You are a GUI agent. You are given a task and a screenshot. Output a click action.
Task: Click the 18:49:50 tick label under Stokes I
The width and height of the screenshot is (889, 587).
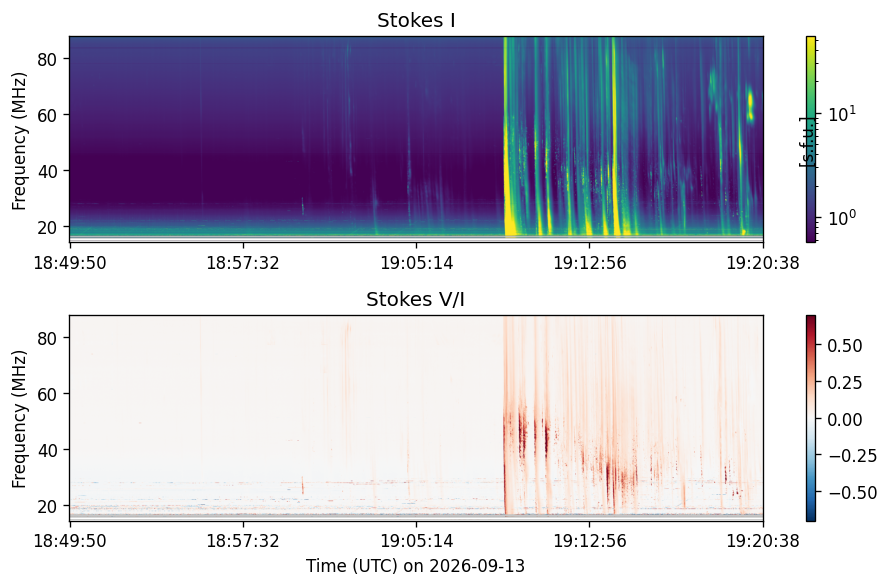(x=70, y=263)
